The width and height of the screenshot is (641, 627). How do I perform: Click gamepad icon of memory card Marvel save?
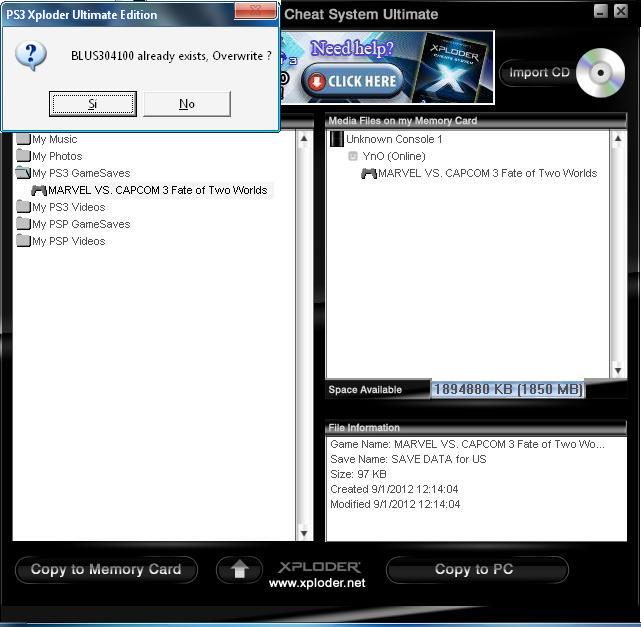[x=369, y=174]
